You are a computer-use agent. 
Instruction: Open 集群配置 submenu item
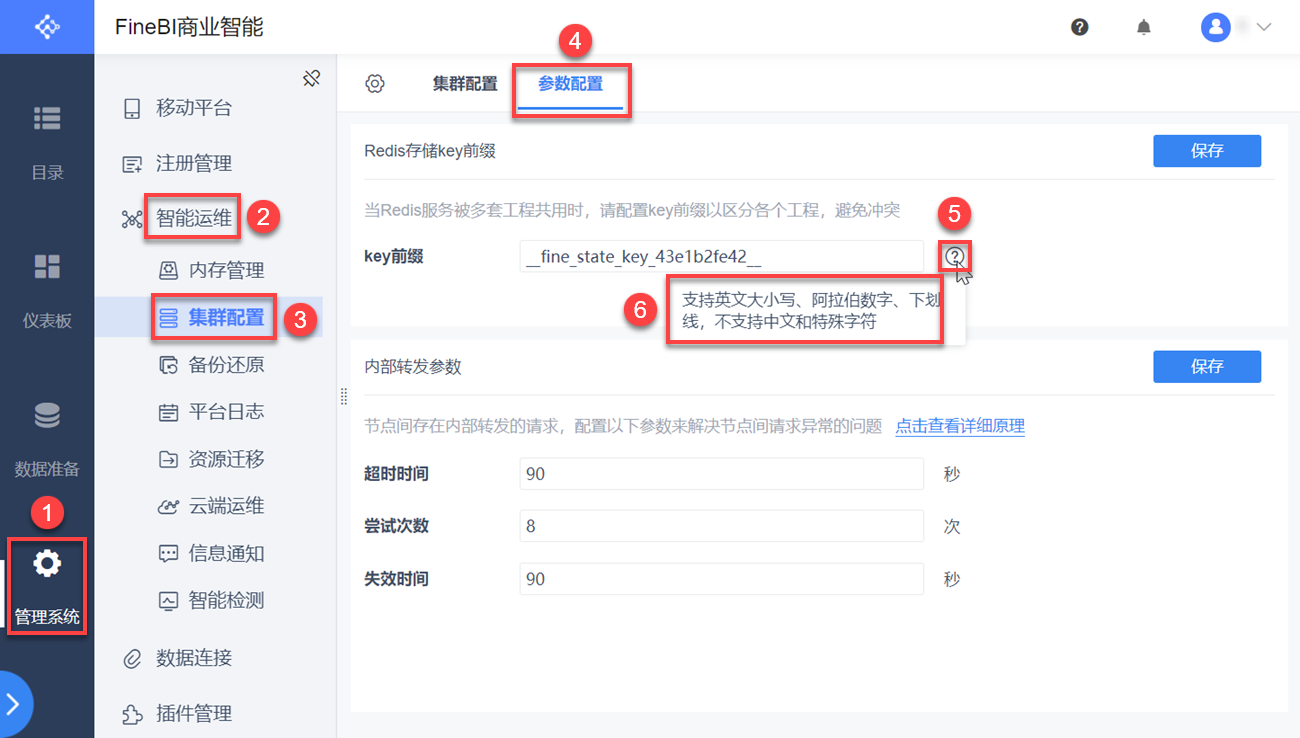[x=226, y=318]
